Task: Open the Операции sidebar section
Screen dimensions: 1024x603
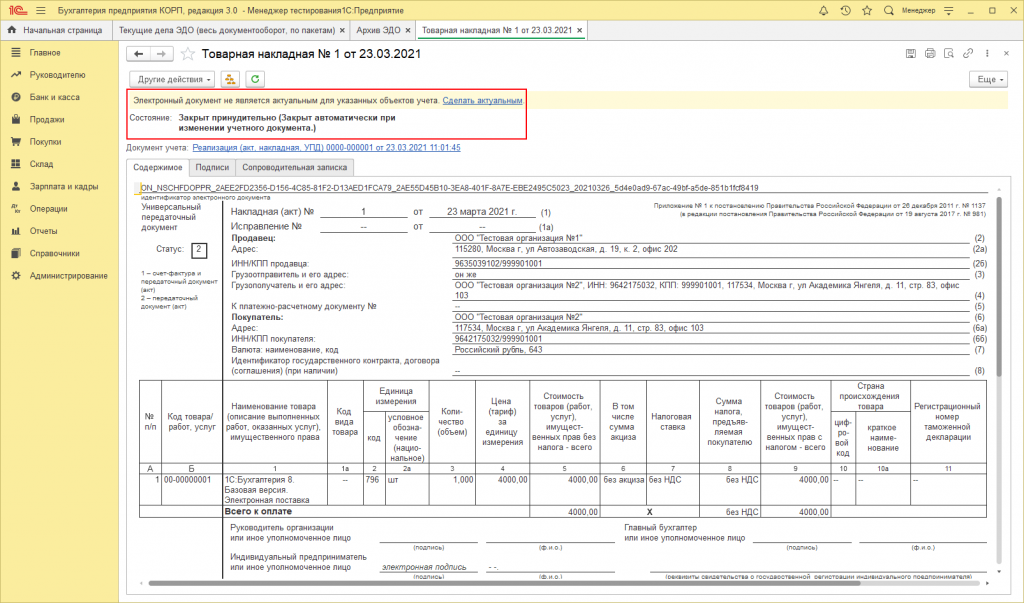Action: [x=48, y=208]
